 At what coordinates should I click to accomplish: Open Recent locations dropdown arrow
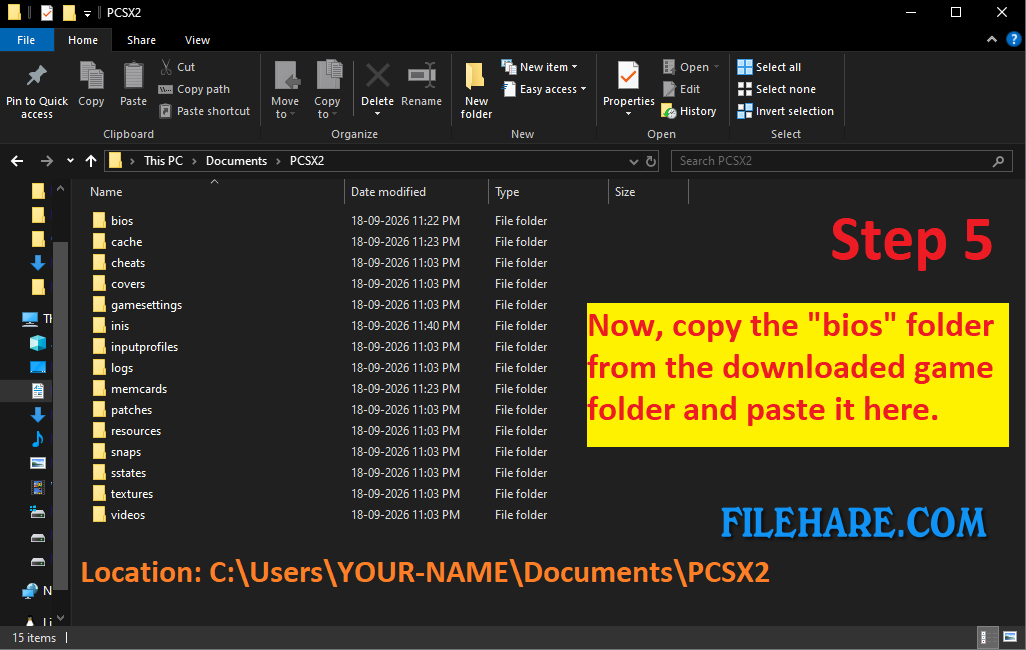(70, 161)
